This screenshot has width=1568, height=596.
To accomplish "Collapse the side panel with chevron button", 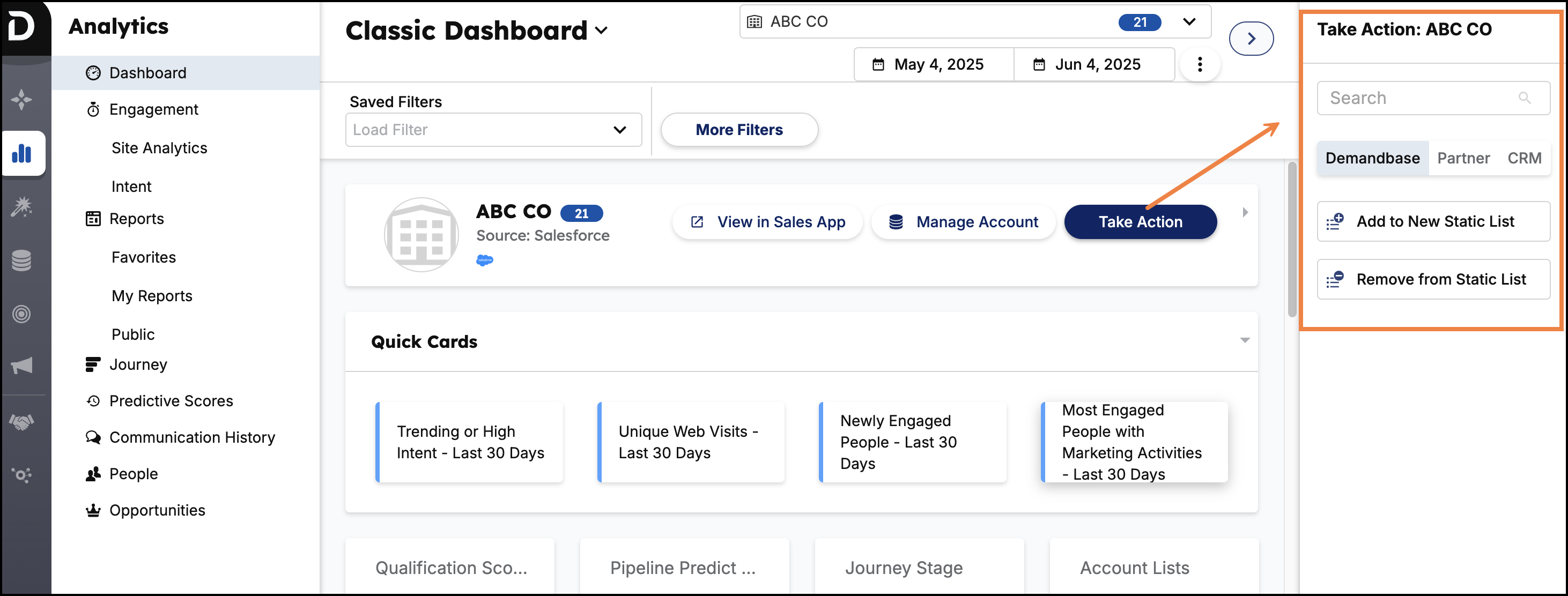I will pos(1251,39).
